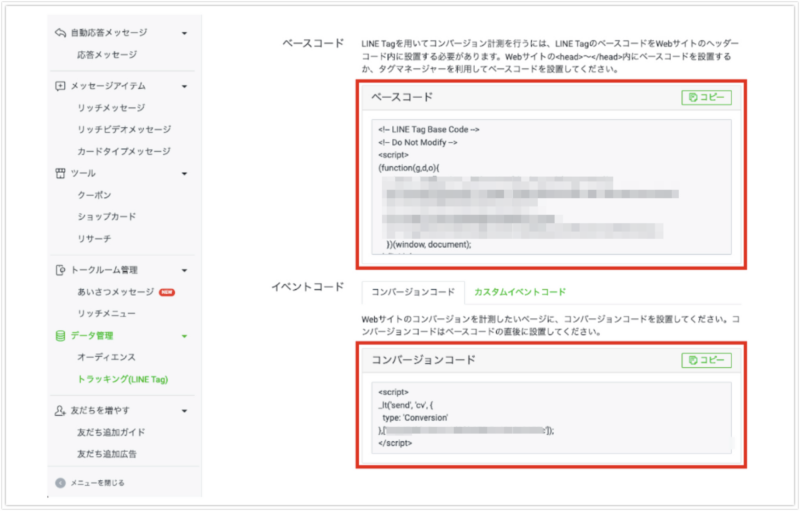800x511 pixels.
Task: Copy the ベースコード with コピー button
Action: click(x=706, y=97)
